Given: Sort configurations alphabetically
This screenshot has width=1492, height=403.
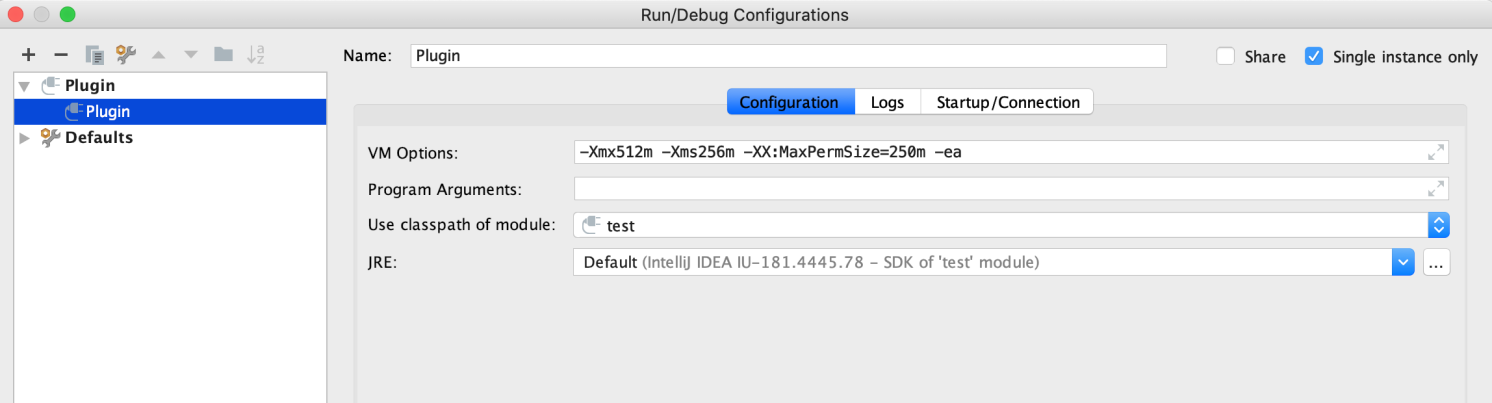Looking at the screenshot, I should click(x=256, y=54).
